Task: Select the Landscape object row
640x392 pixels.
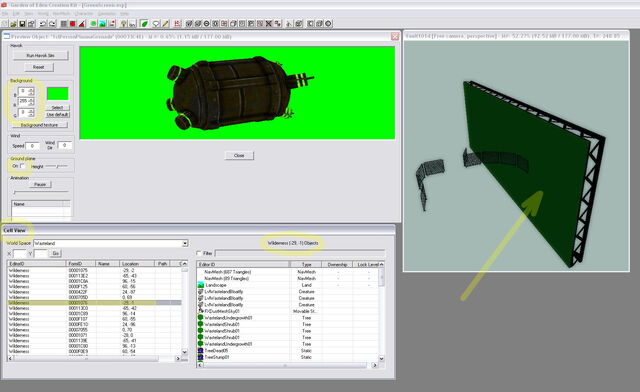Action: tap(288, 285)
